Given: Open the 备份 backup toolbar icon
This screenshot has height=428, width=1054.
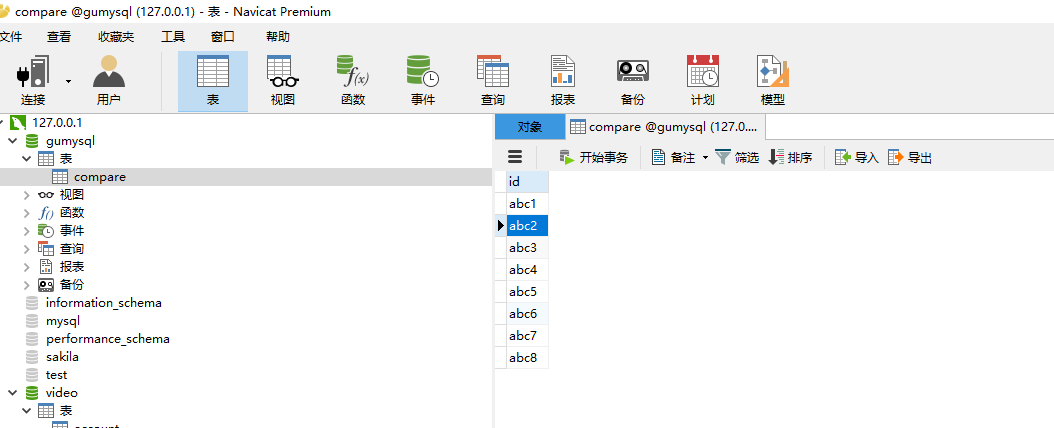Looking at the screenshot, I should click(x=633, y=81).
